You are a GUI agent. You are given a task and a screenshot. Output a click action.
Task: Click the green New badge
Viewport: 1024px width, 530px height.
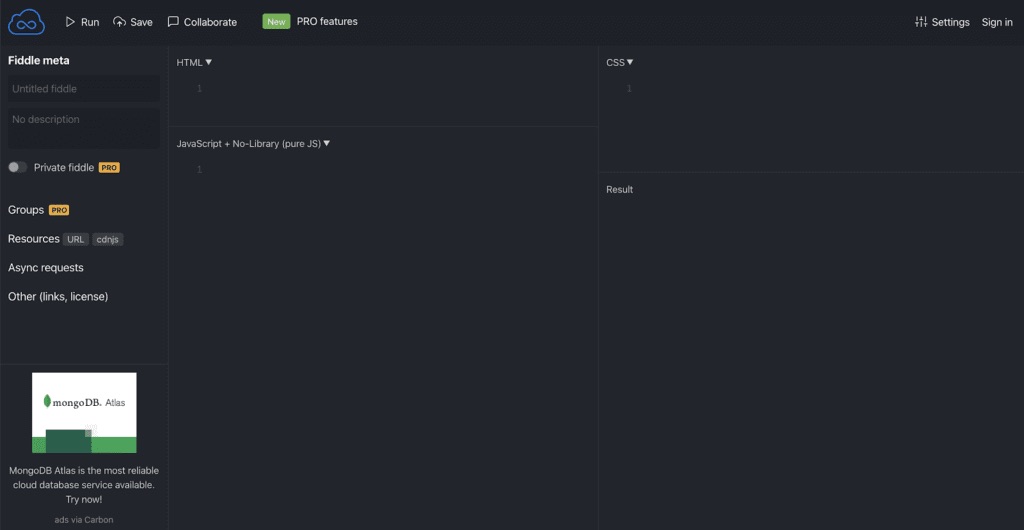[276, 21]
